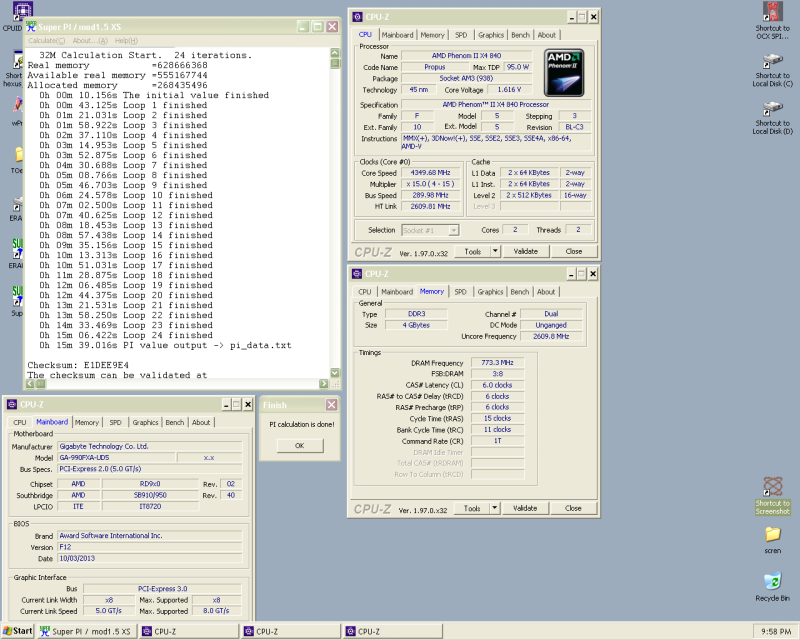The height and width of the screenshot is (640, 800).
Task: Select the first CPU-Z taskbar button
Action: point(189,631)
